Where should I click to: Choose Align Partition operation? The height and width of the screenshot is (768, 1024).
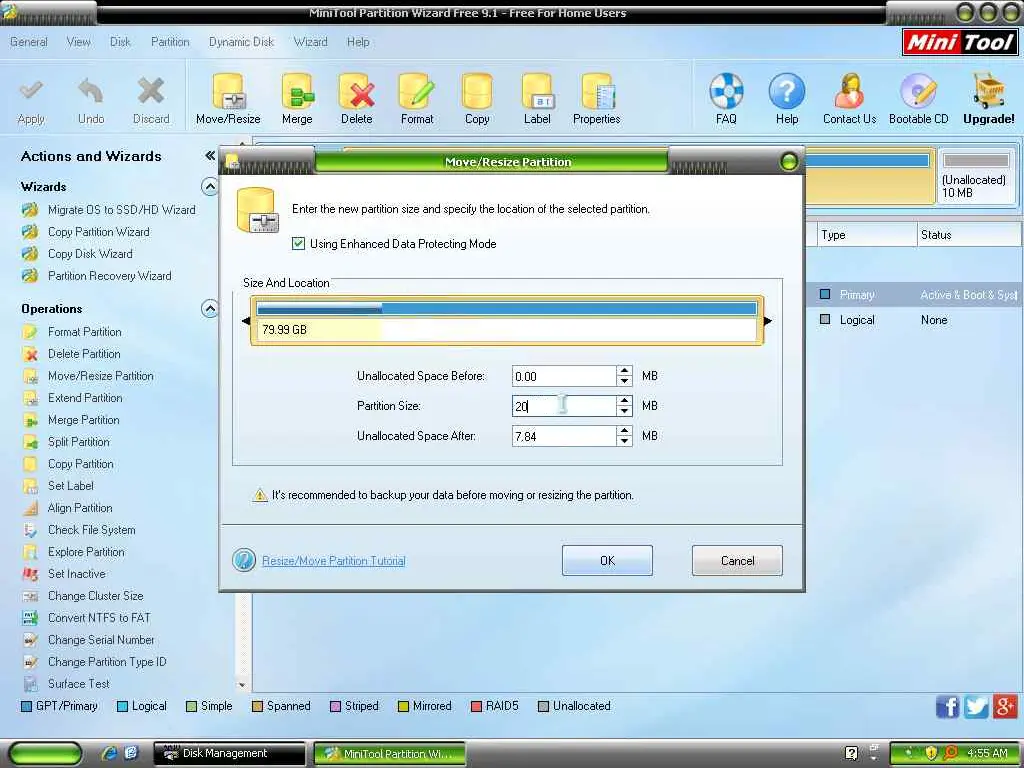pos(80,508)
